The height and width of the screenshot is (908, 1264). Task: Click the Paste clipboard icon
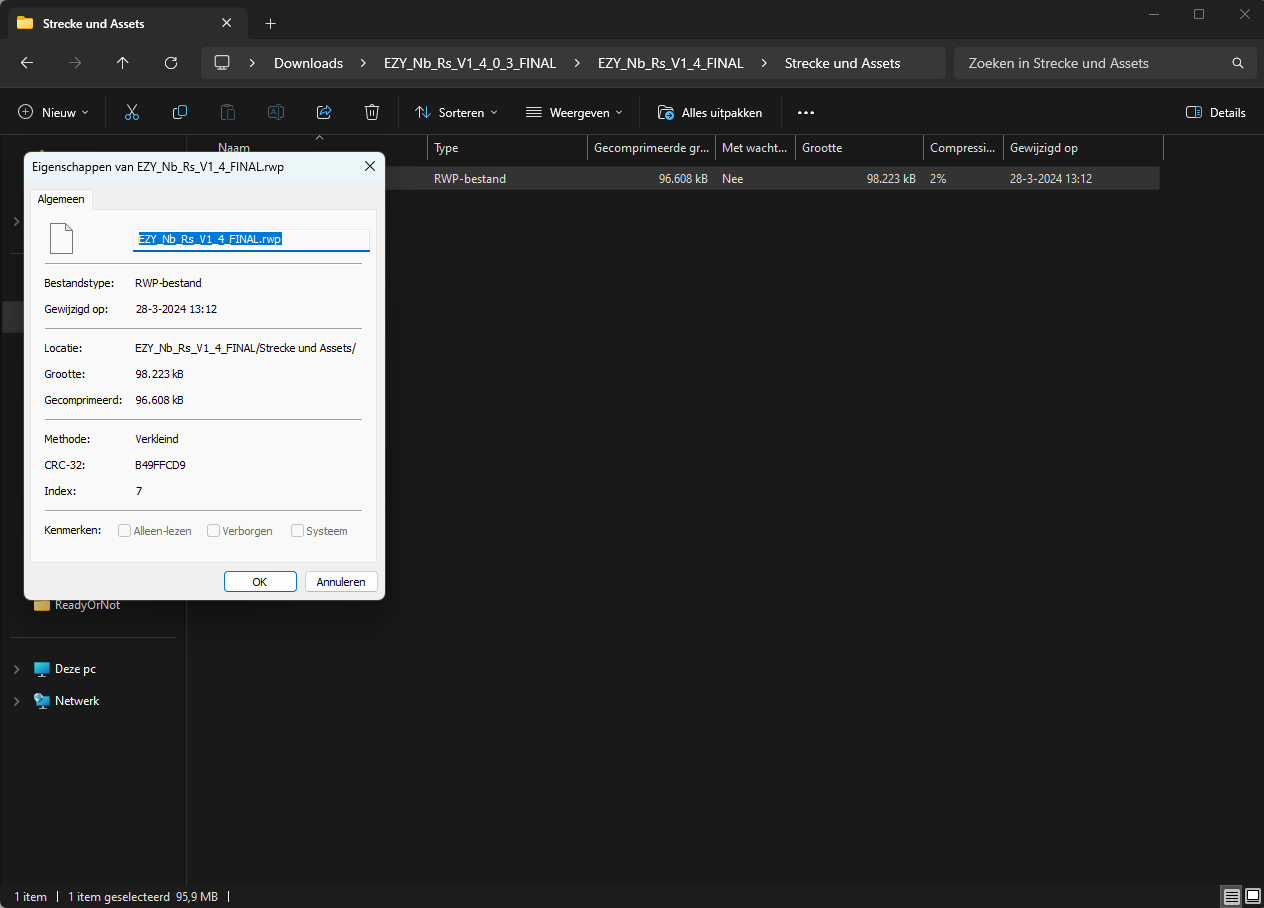(x=228, y=113)
